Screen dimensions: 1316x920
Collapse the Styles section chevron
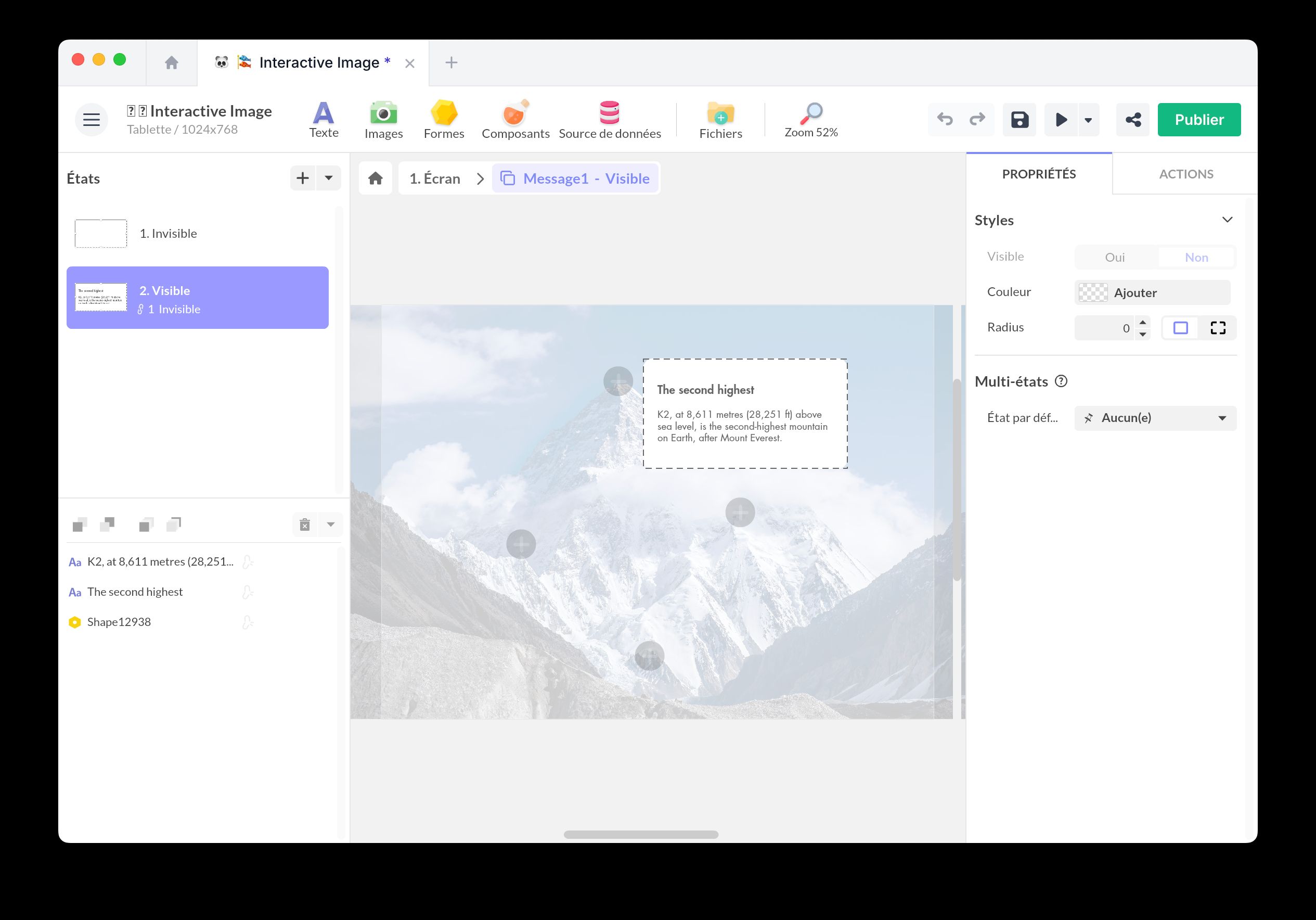point(1227,220)
